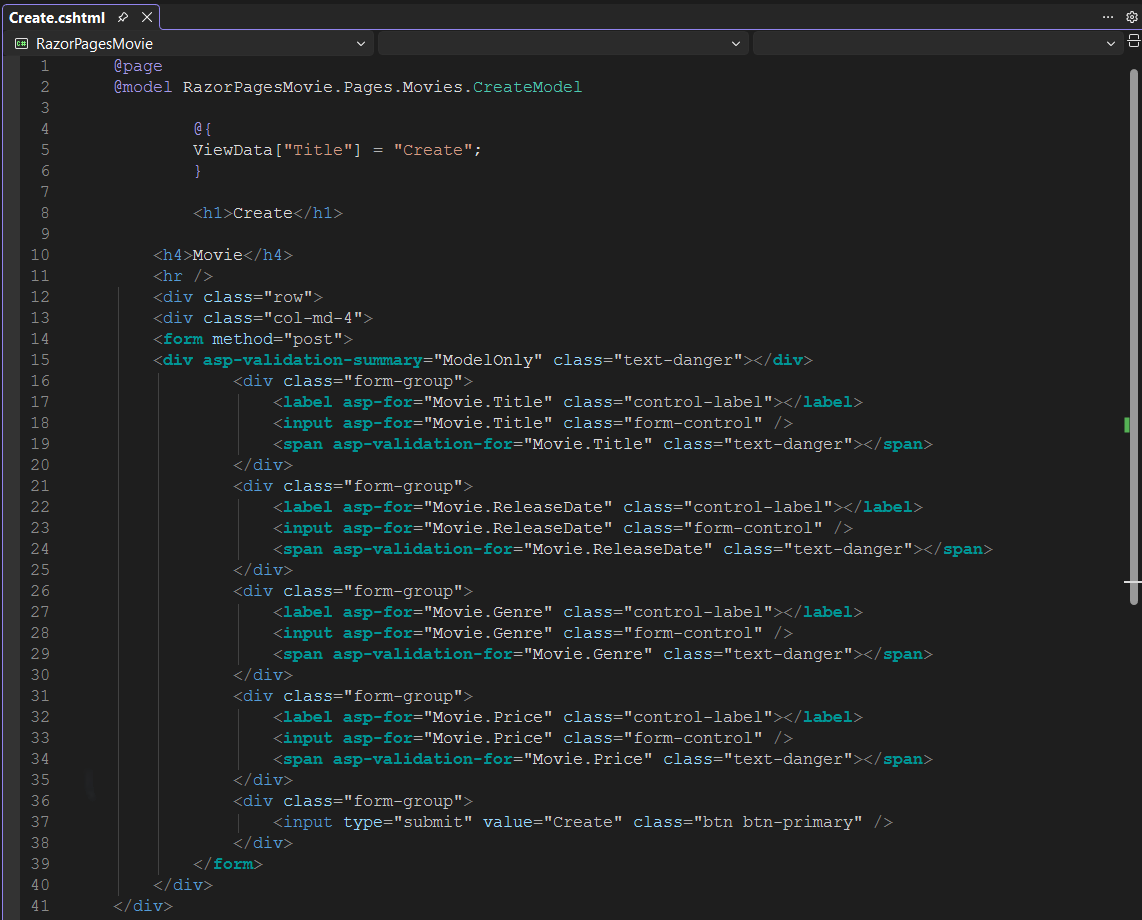This screenshot has width=1142, height=920.
Task: Place cursor on the @page directive
Action: [x=138, y=65]
